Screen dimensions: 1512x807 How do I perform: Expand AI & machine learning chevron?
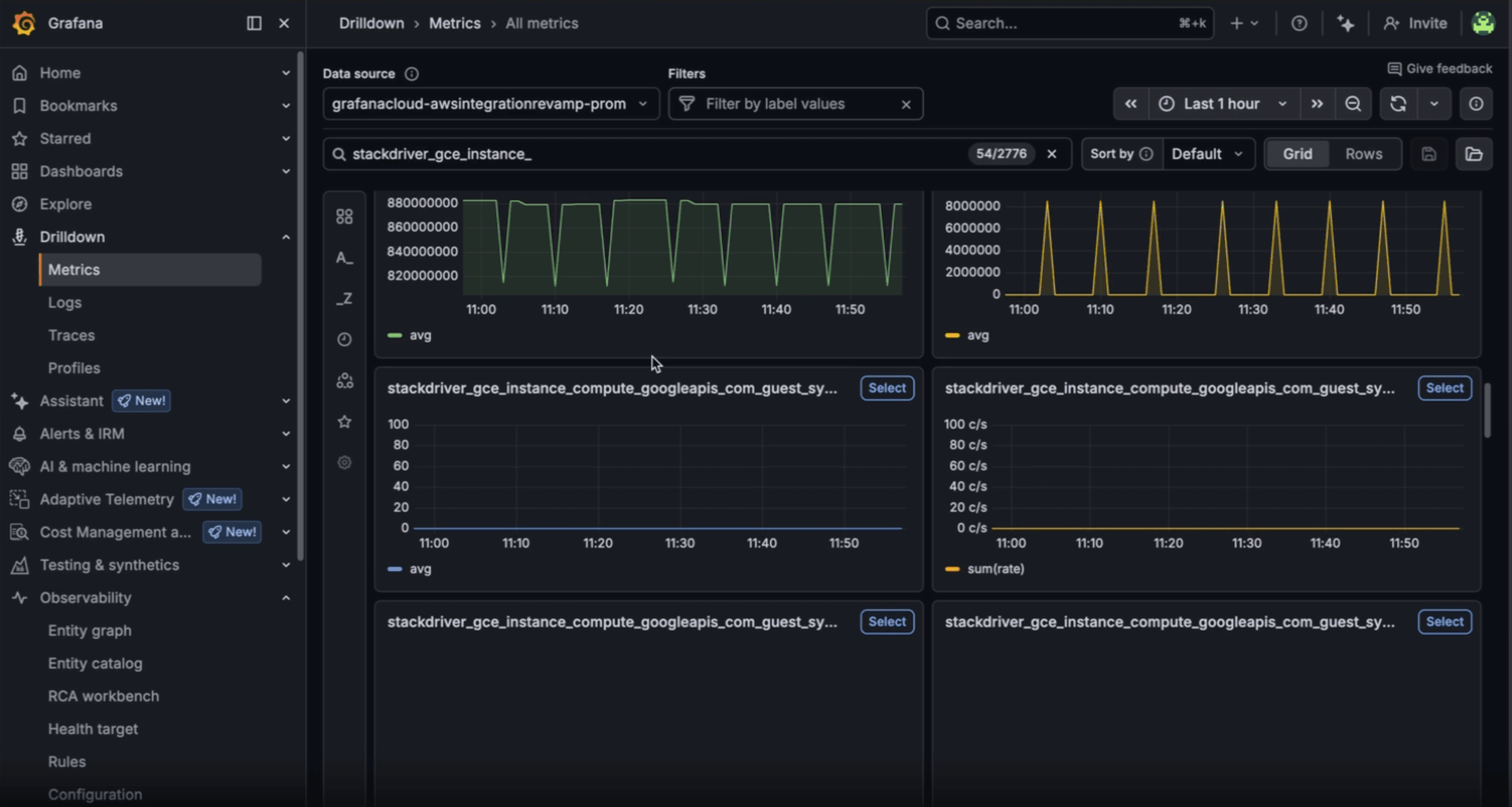[x=286, y=467]
